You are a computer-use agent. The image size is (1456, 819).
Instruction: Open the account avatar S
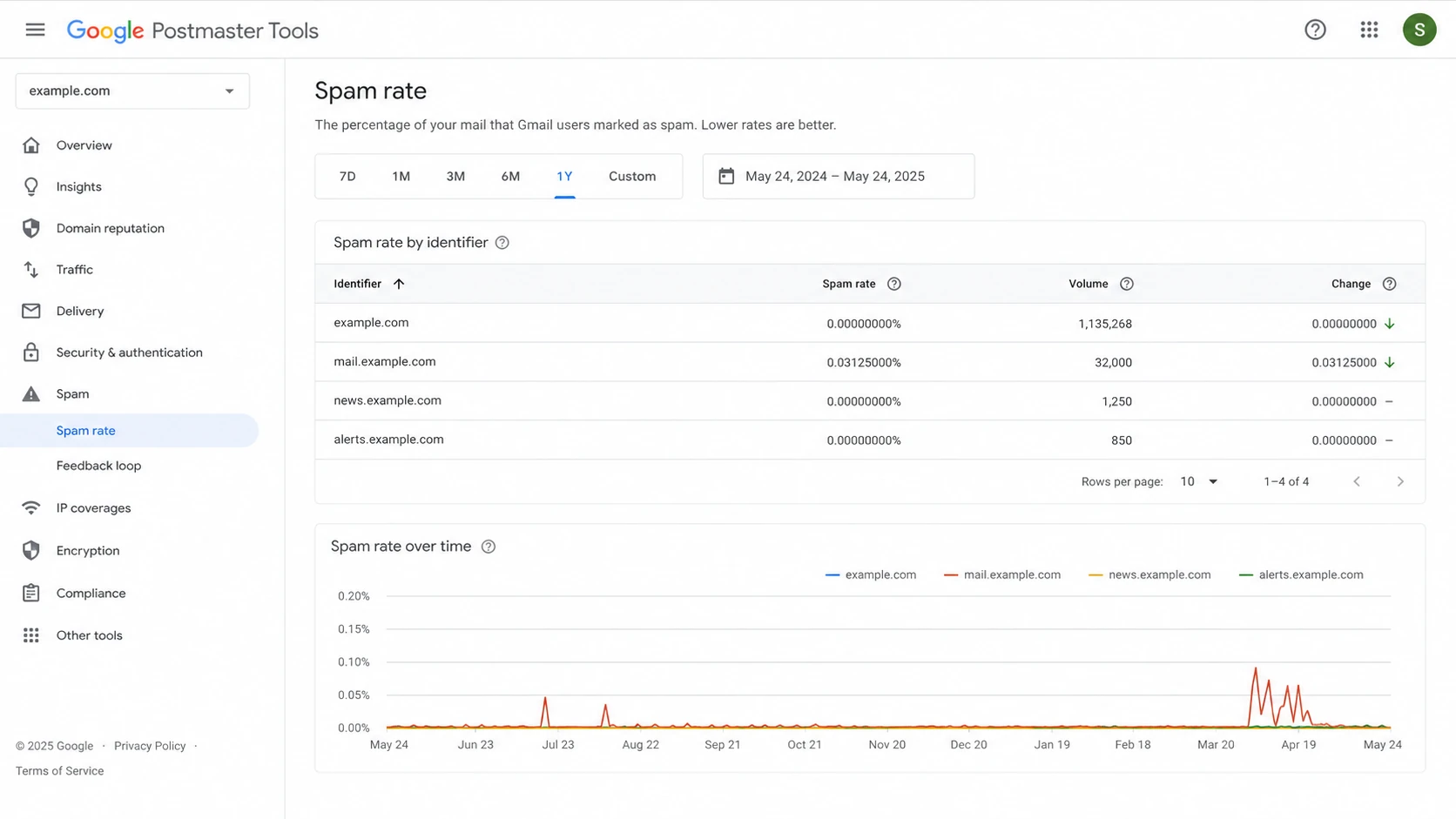pyautogui.click(x=1419, y=30)
